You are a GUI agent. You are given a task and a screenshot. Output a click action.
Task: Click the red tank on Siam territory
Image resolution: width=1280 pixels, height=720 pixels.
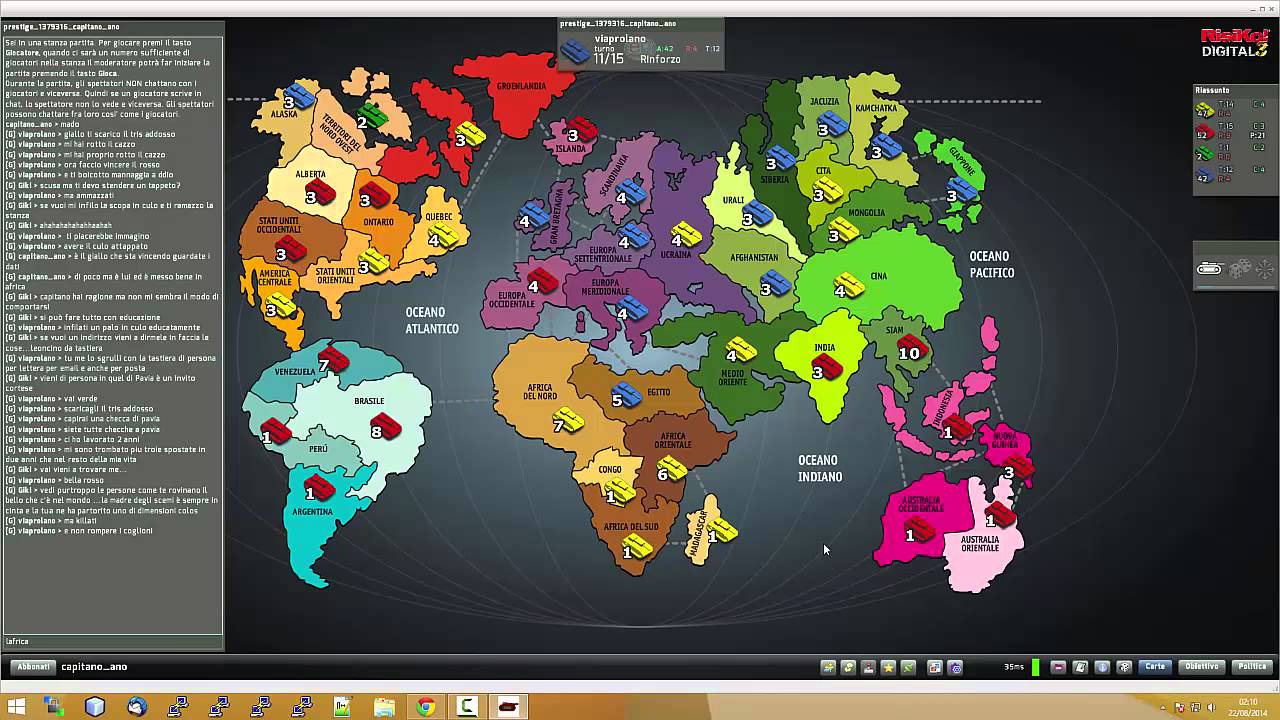912,350
